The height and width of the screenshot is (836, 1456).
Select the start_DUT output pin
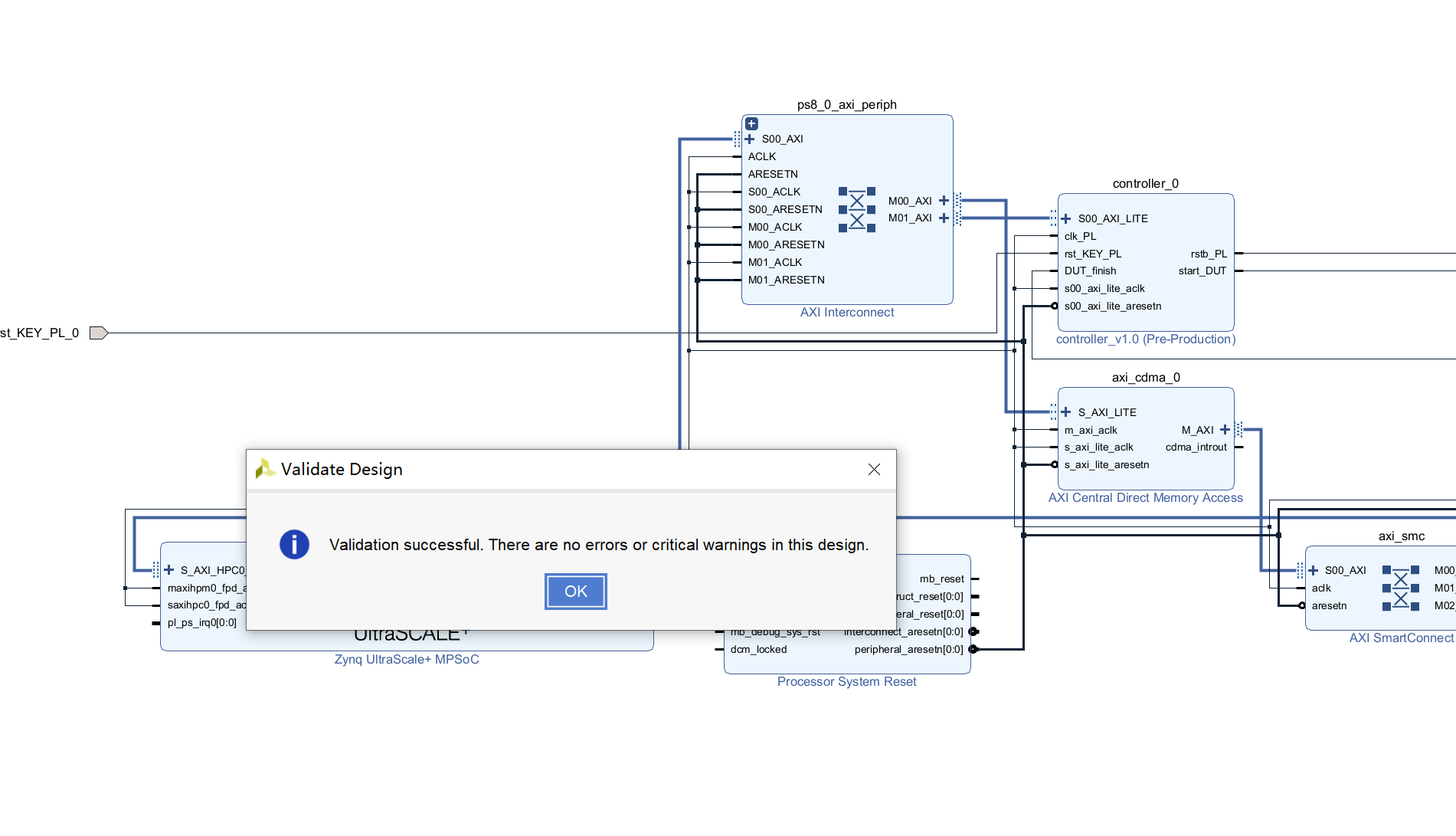(x=1202, y=270)
